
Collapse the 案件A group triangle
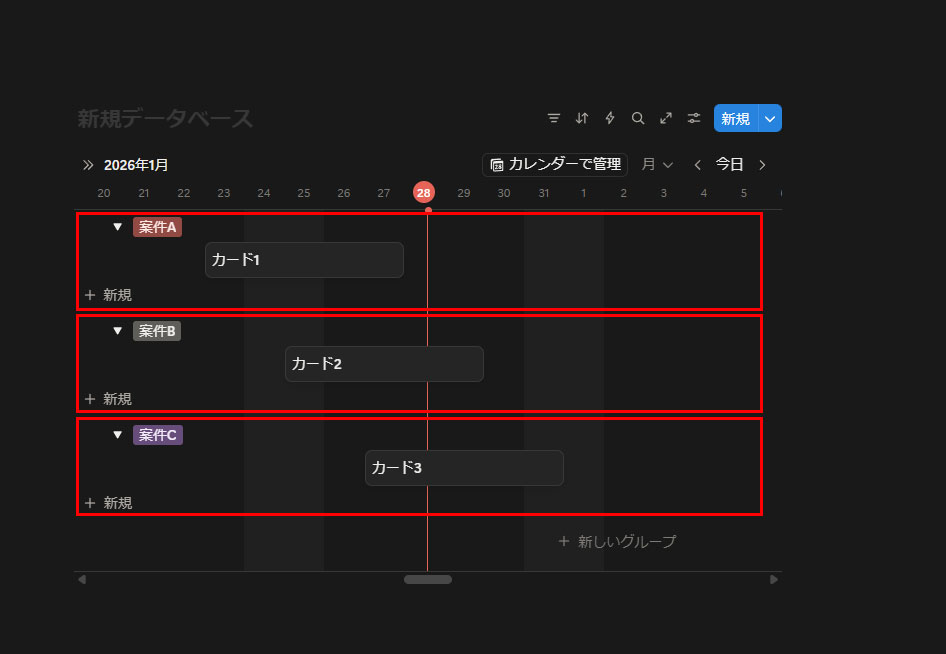point(117,227)
